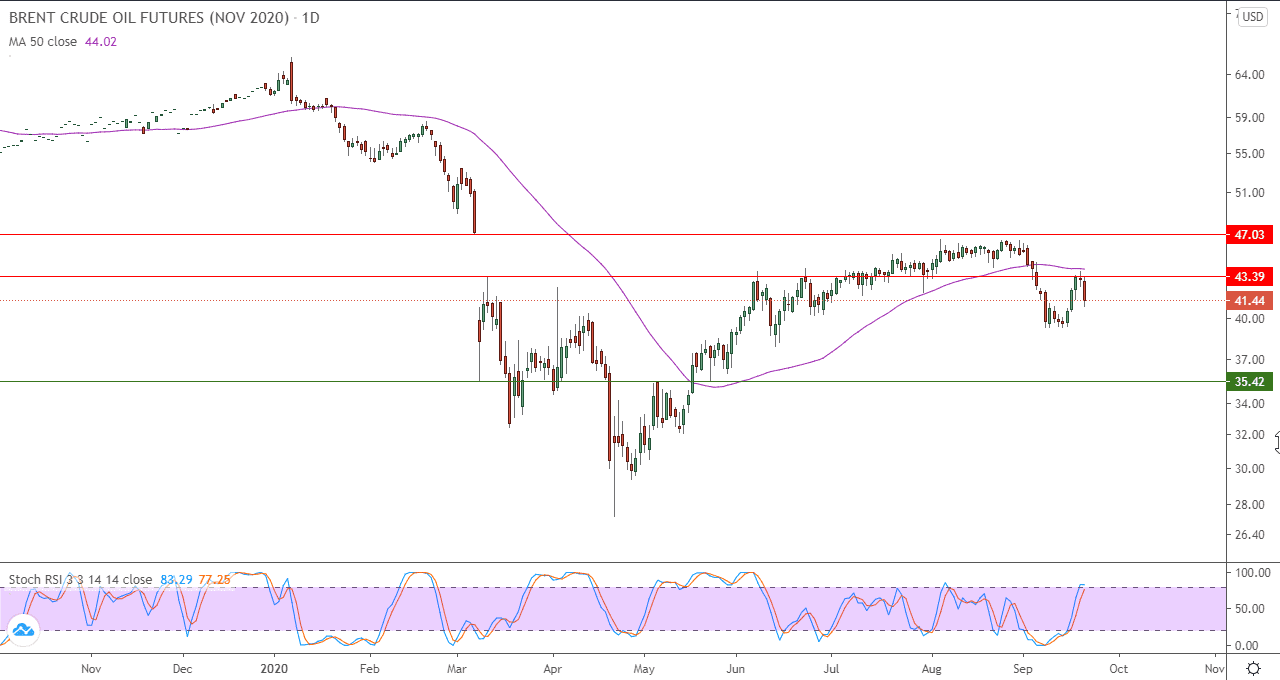Click the 30.00 price axis value
The width and height of the screenshot is (1280, 680).
[1250, 468]
